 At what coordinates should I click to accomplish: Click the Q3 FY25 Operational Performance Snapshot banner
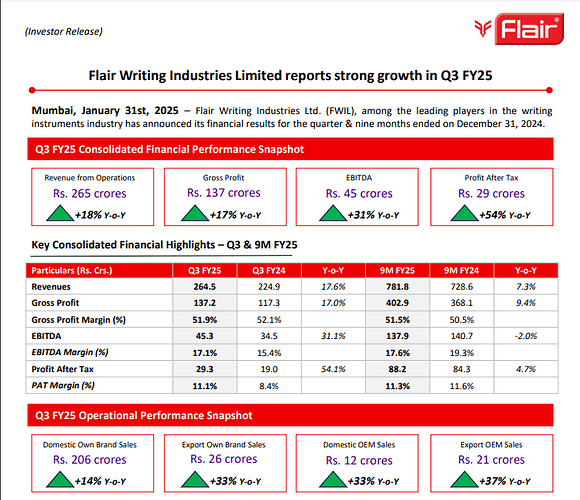pyautogui.click(x=290, y=415)
